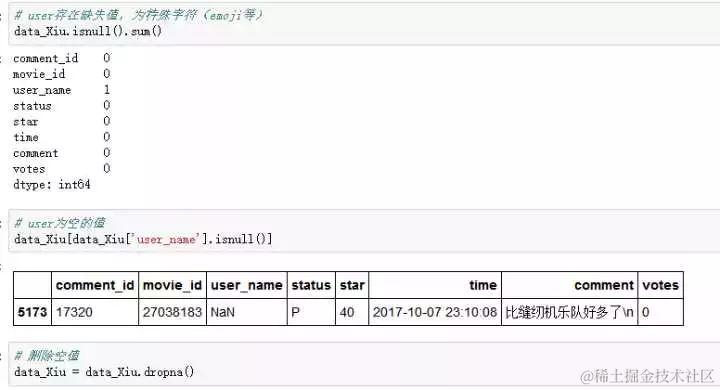The width and height of the screenshot is (720, 390).
Task: Click row index 5173 in table
Action: pos(32,312)
